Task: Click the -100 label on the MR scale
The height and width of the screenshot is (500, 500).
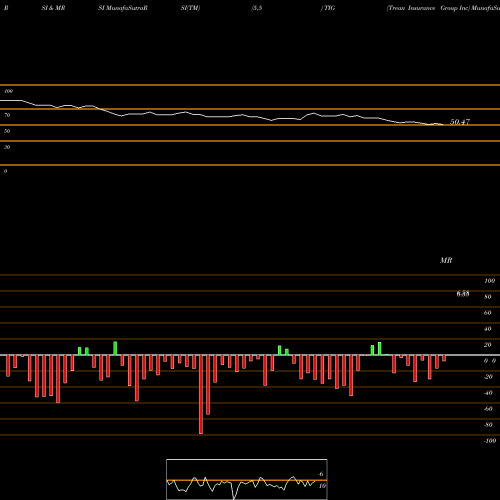Action: coord(490,441)
